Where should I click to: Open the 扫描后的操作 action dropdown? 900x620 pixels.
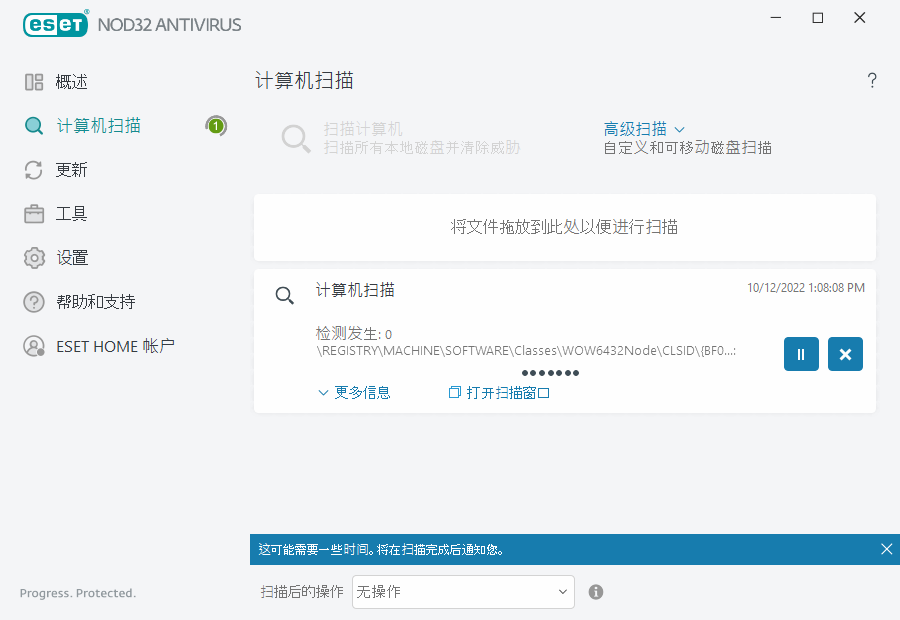click(462, 592)
